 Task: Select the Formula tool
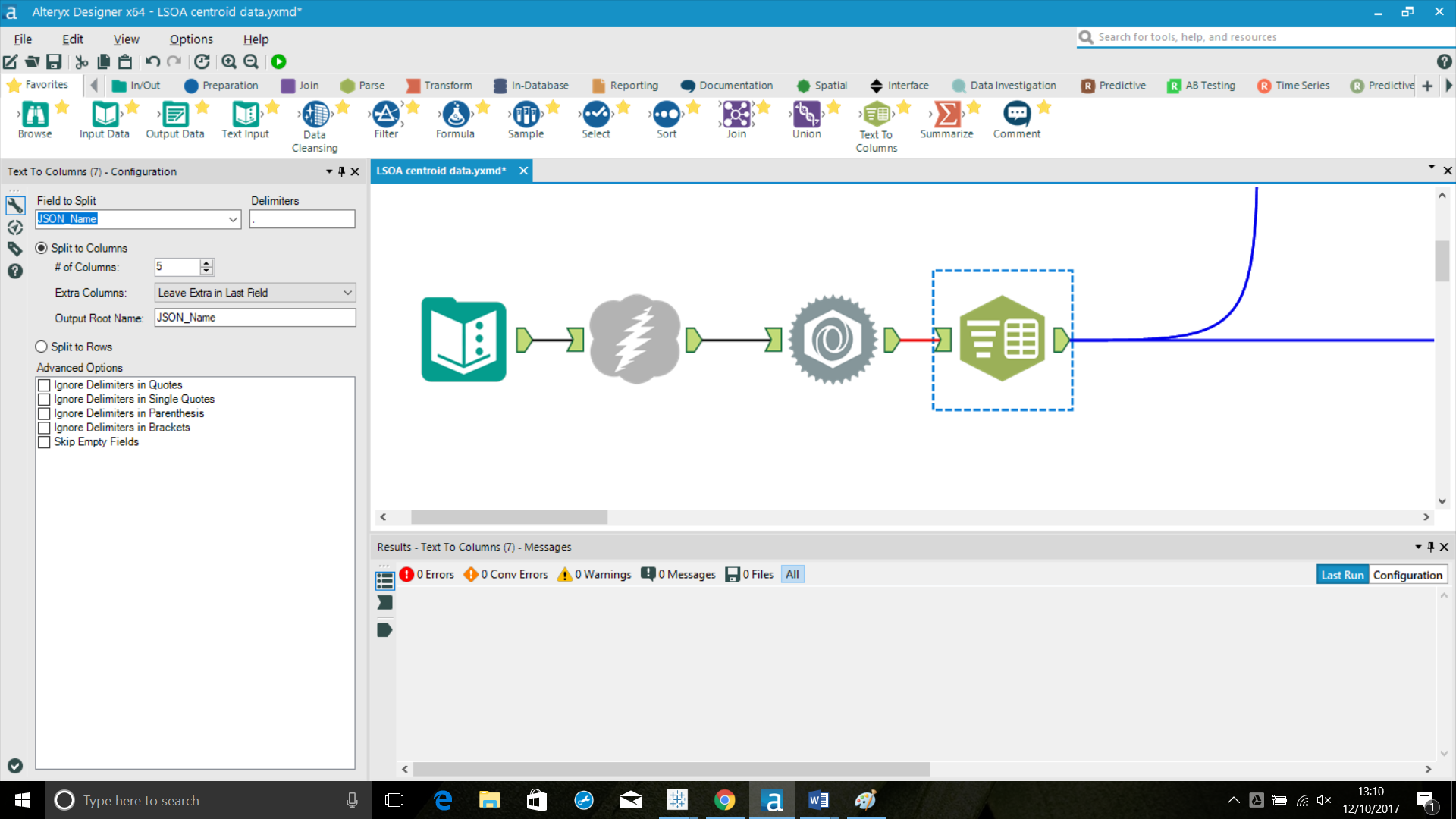455,120
